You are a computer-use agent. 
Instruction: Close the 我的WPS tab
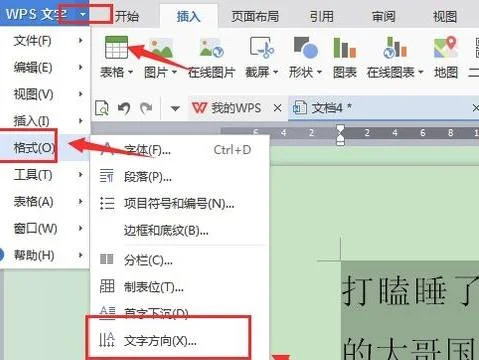click(277, 108)
